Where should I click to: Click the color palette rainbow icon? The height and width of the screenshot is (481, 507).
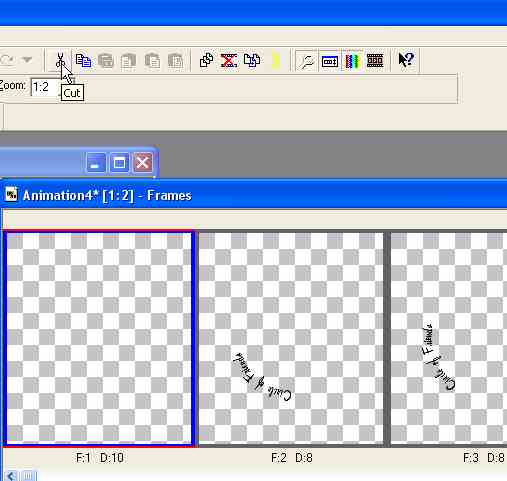(352, 61)
